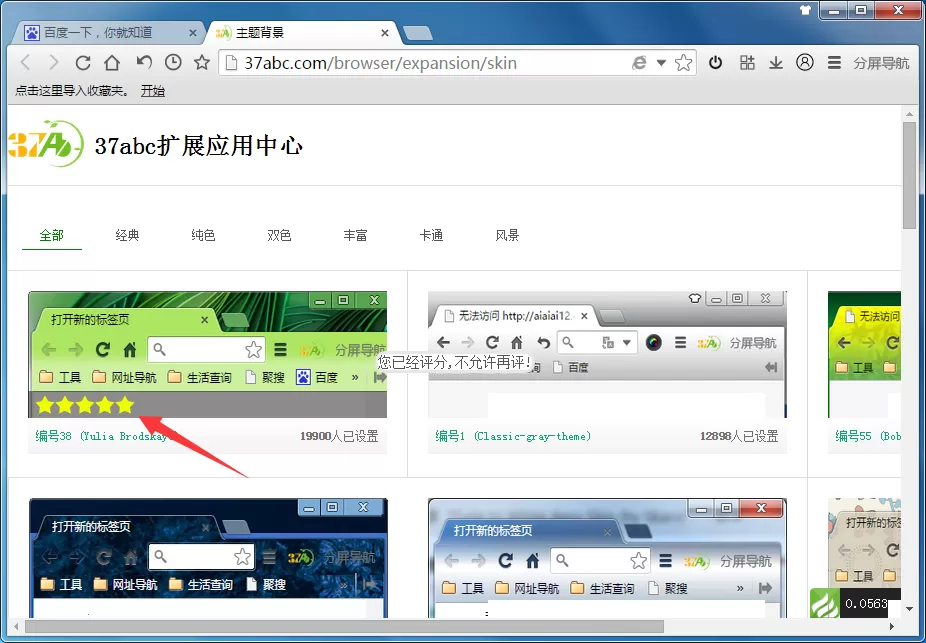The image size is (926, 643).
Task: Select the 纯色 category tab
Action: (203, 236)
